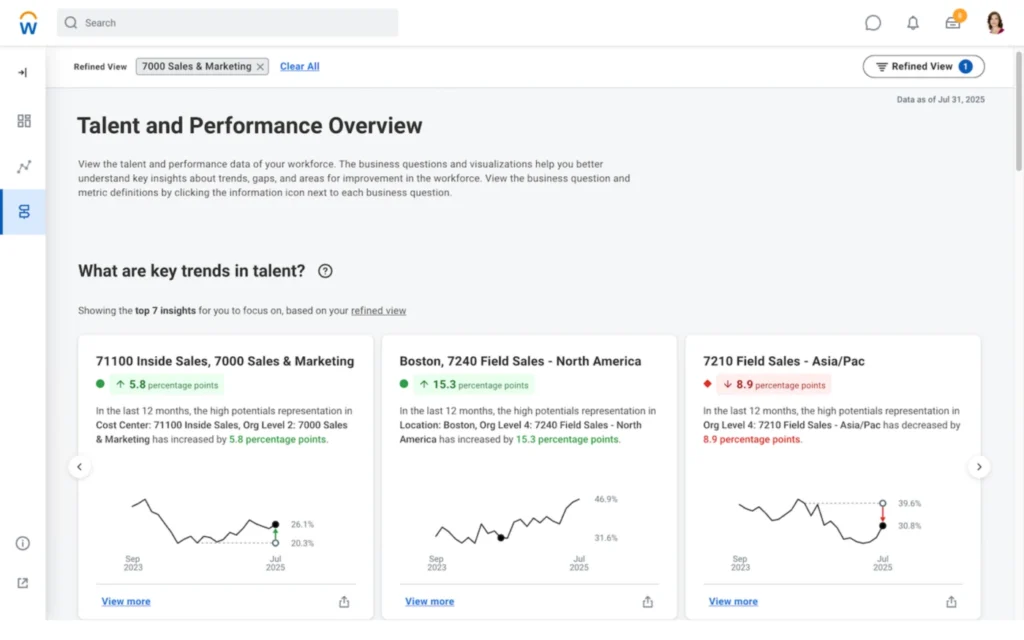This screenshot has height=640, width=1024.
Task: Open the Refined View filter button
Action: click(922, 66)
